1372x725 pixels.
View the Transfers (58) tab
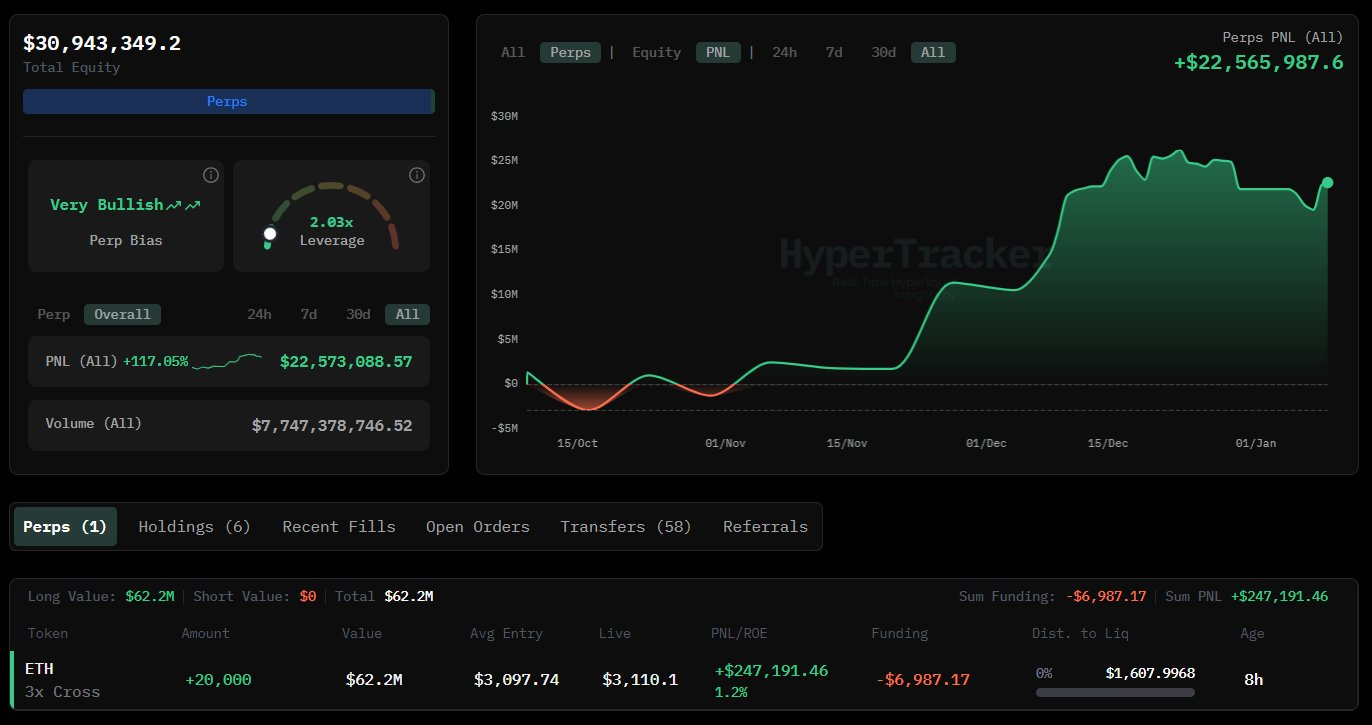coord(625,527)
